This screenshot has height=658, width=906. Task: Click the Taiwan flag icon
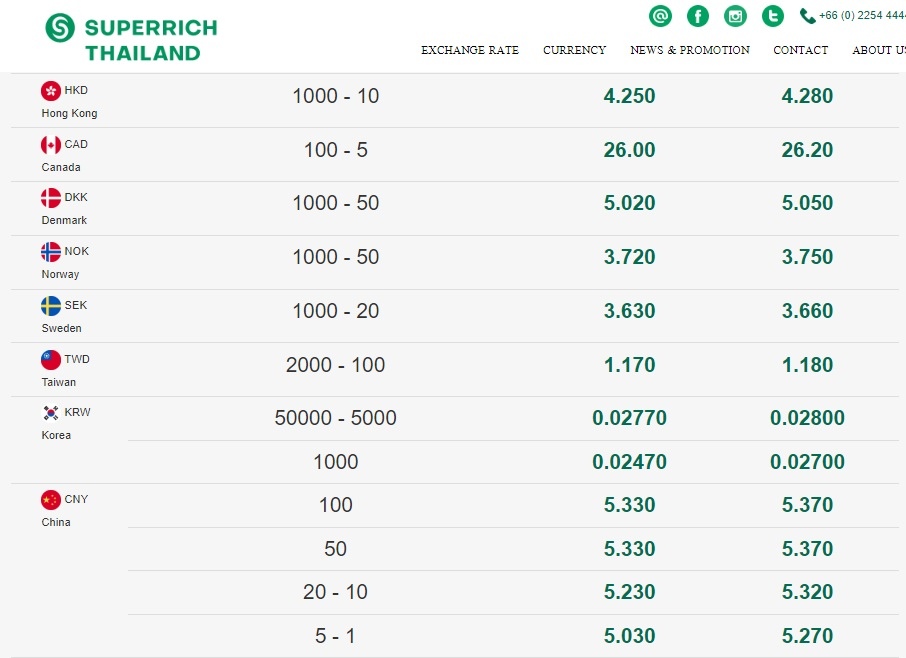pyautogui.click(x=51, y=359)
